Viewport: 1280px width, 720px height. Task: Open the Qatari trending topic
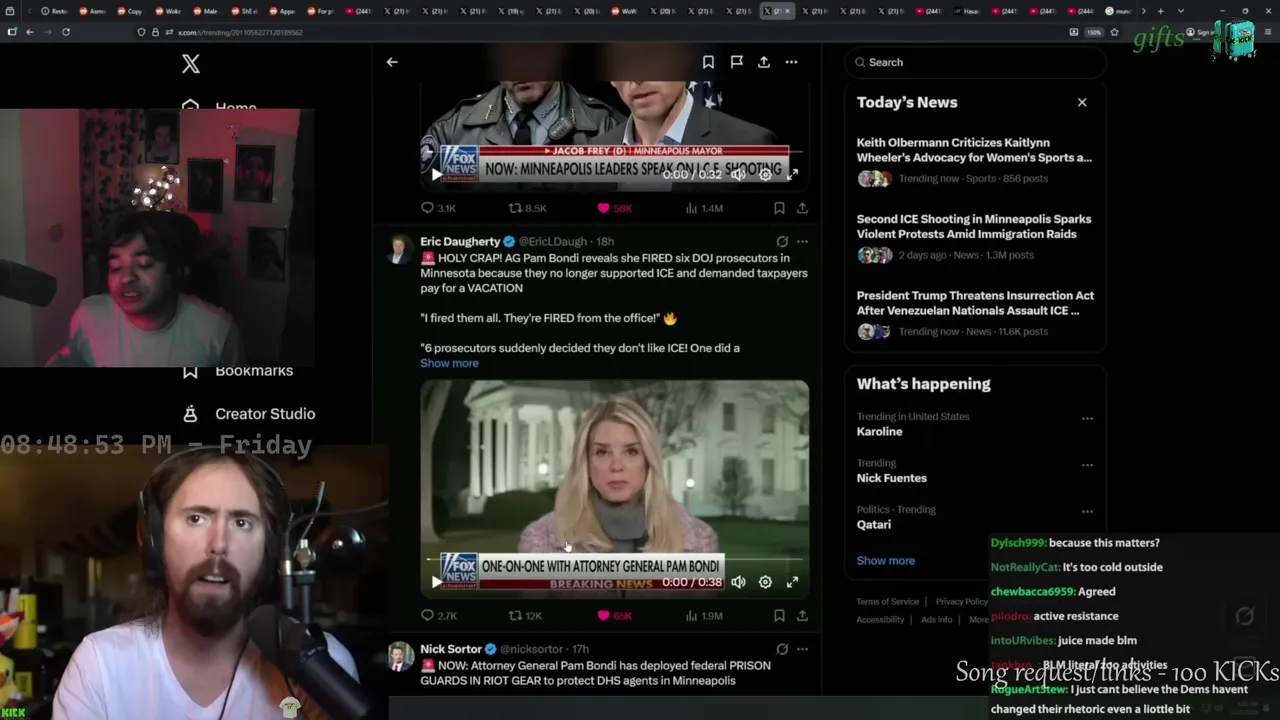pos(874,525)
